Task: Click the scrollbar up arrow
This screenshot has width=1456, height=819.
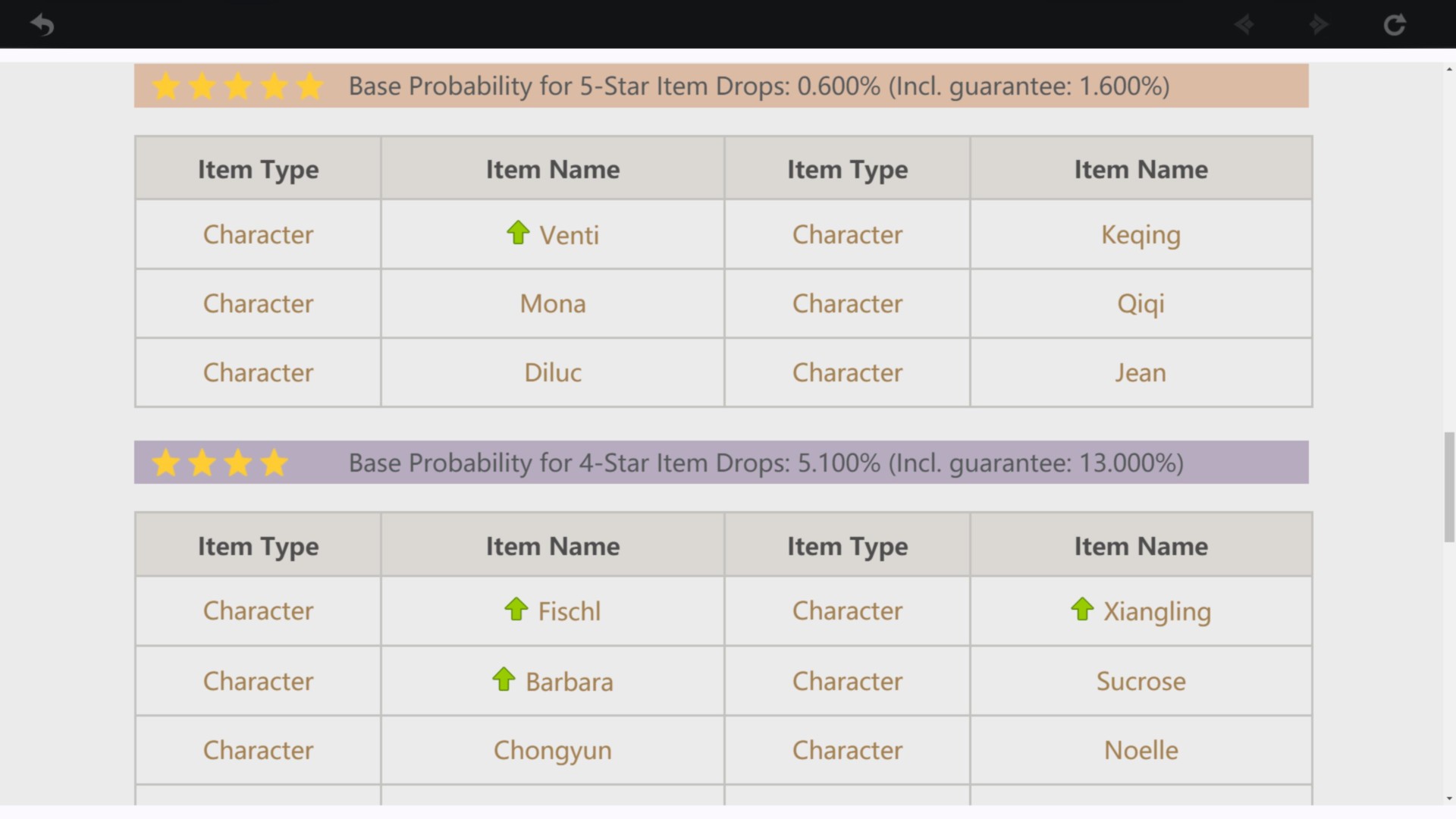Action: point(1449,70)
